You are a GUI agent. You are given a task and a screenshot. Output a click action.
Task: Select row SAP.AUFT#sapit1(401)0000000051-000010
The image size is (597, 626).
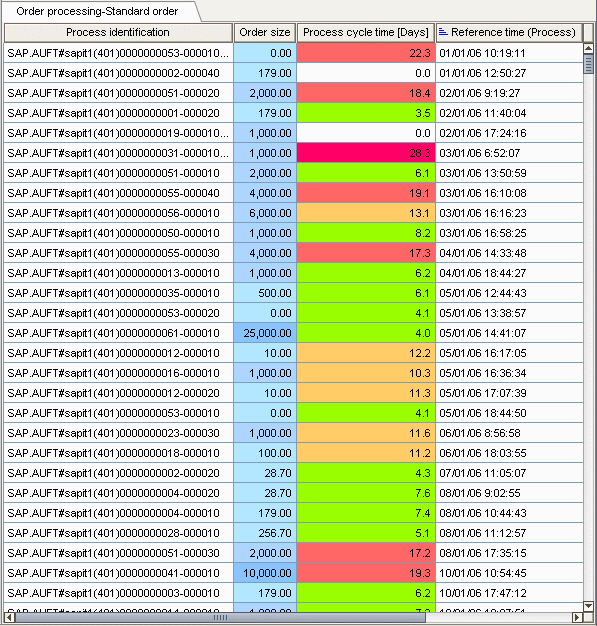pos(294,173)
